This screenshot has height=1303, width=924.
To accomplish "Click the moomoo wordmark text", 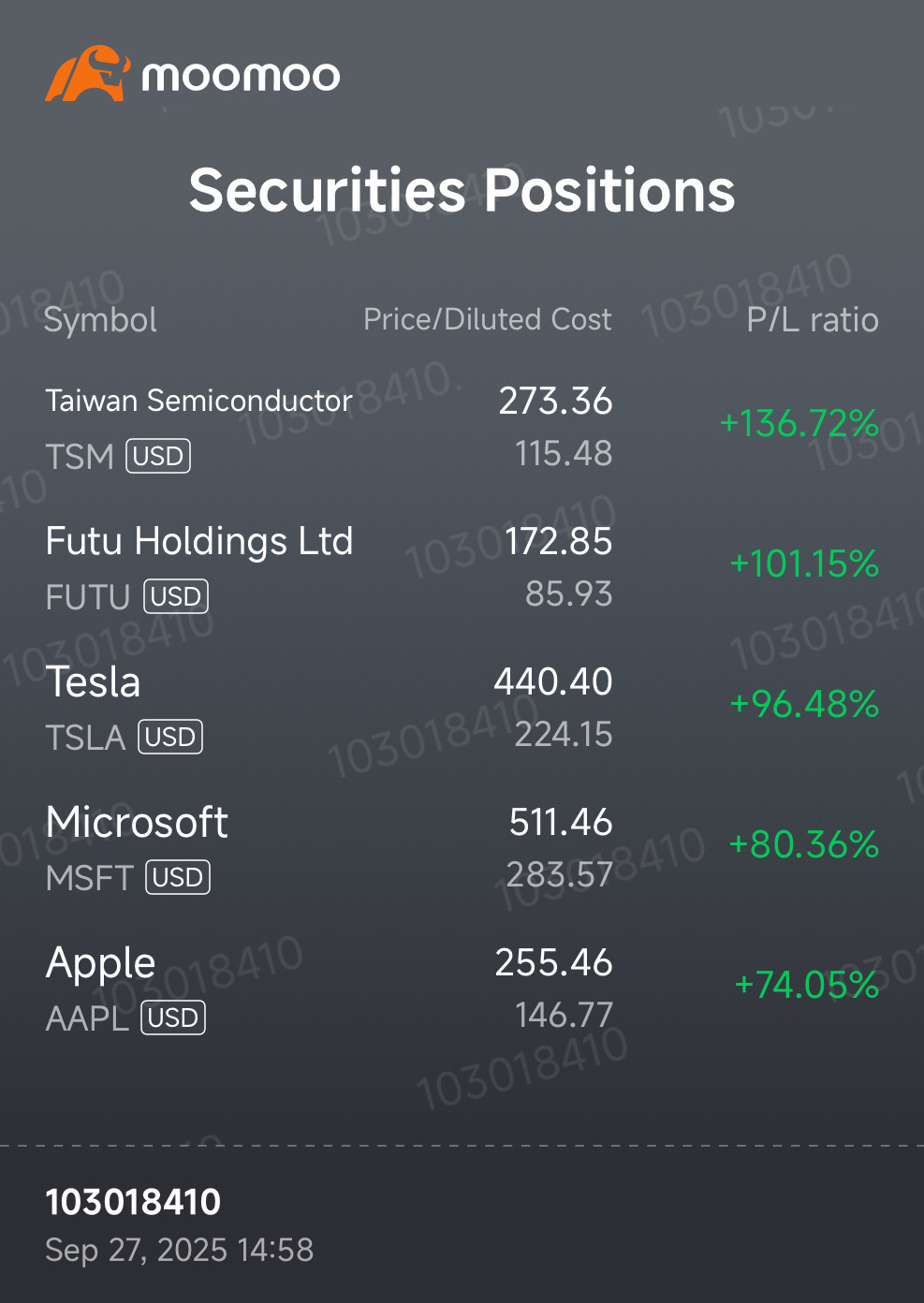I will click(241, 77).
